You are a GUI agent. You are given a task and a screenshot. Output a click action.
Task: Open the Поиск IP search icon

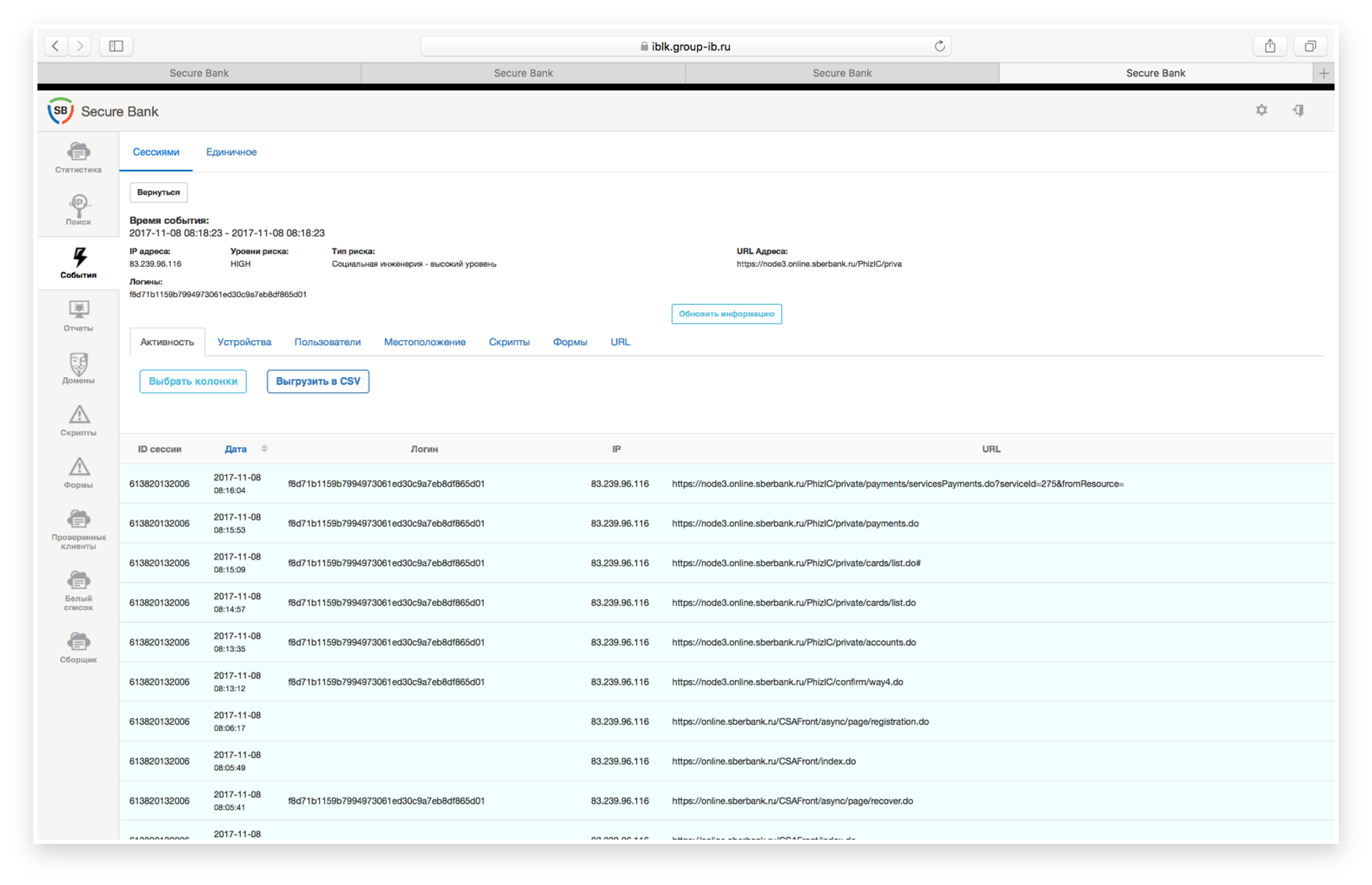coord(78,210)
